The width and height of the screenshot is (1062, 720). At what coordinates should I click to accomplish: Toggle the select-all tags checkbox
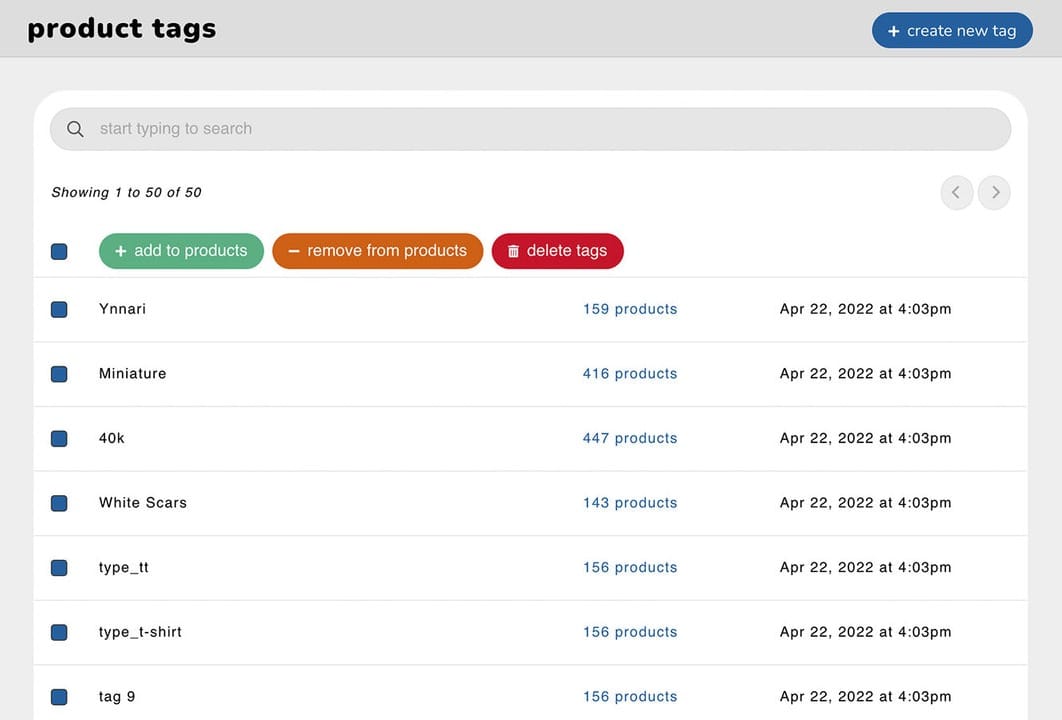click(x=58, y=251)
